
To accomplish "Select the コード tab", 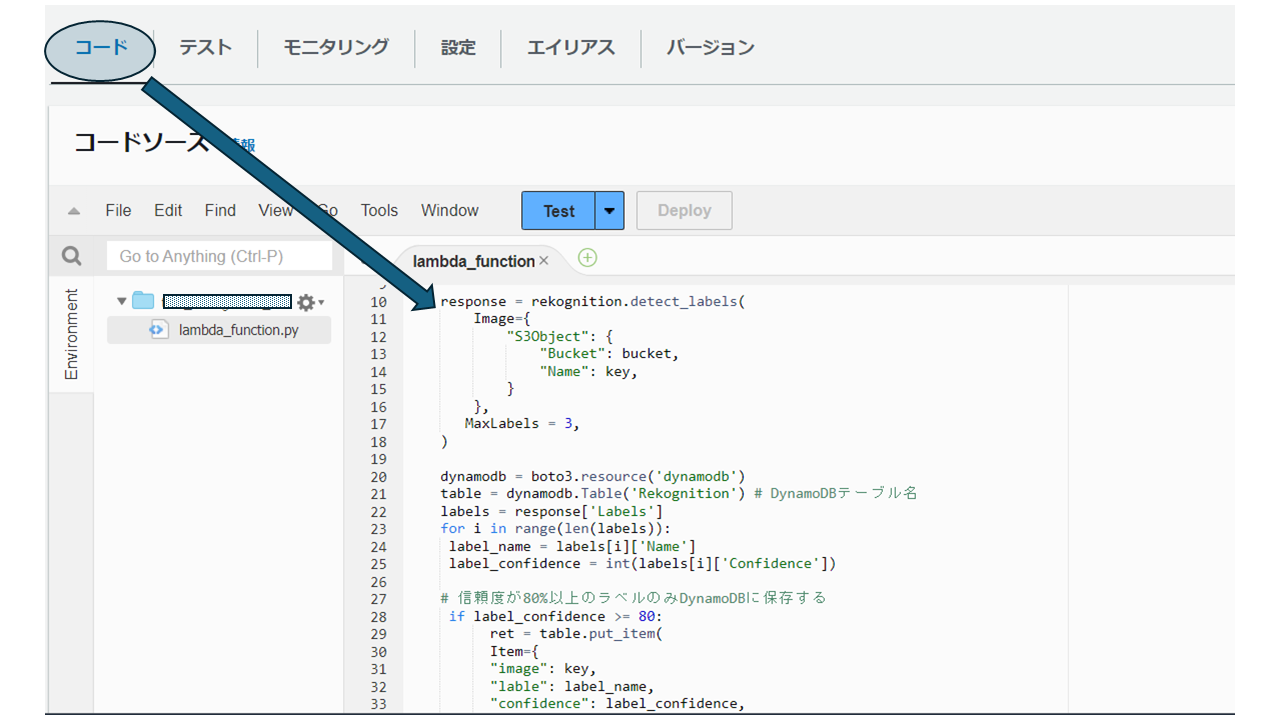I will pos(99,47).
